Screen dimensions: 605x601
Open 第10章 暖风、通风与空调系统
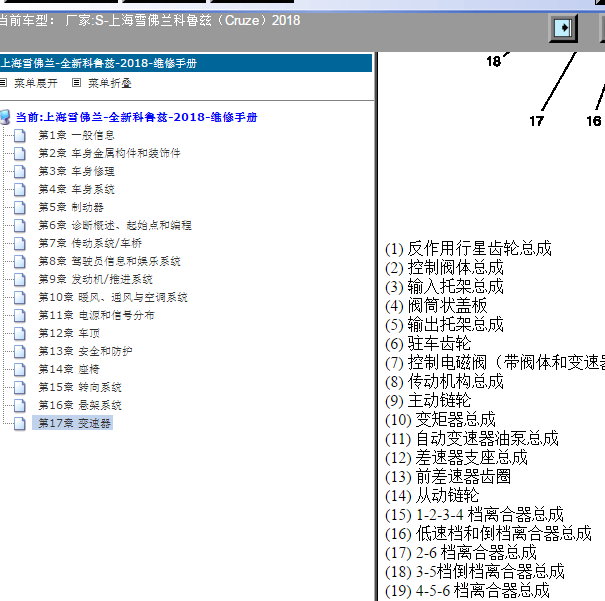[113, 297]
